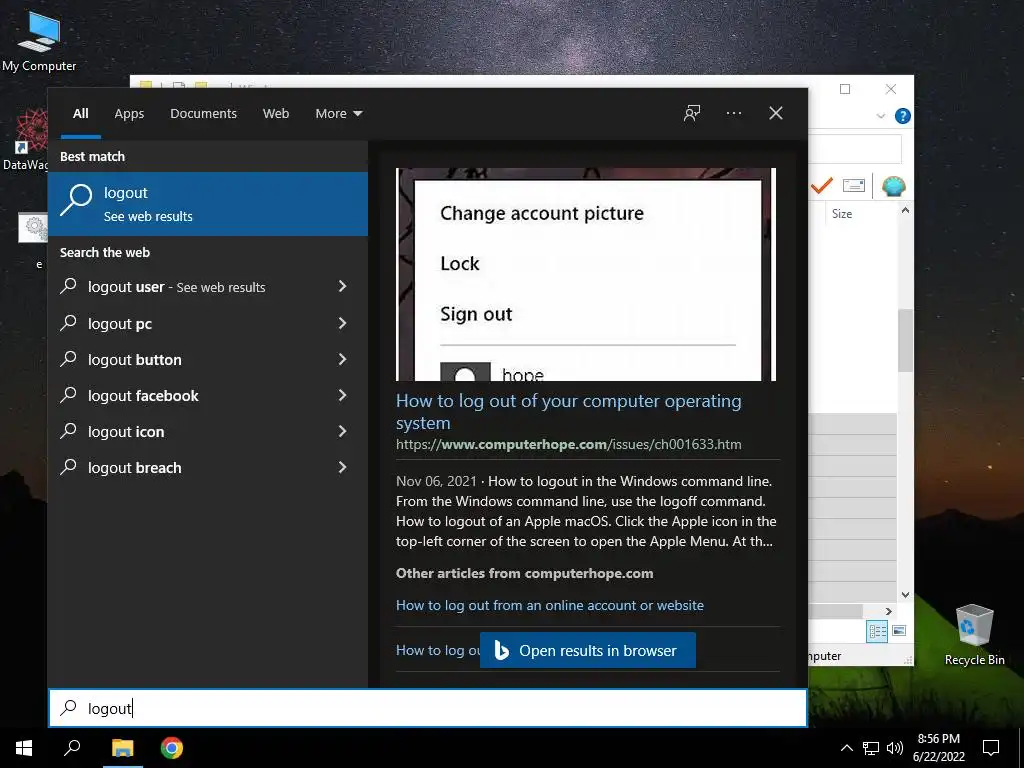Image resolution: width=1024 pixels, height=768 pixels.
Task: Show hidden system tray icons
Action: [x=846, y=748]
